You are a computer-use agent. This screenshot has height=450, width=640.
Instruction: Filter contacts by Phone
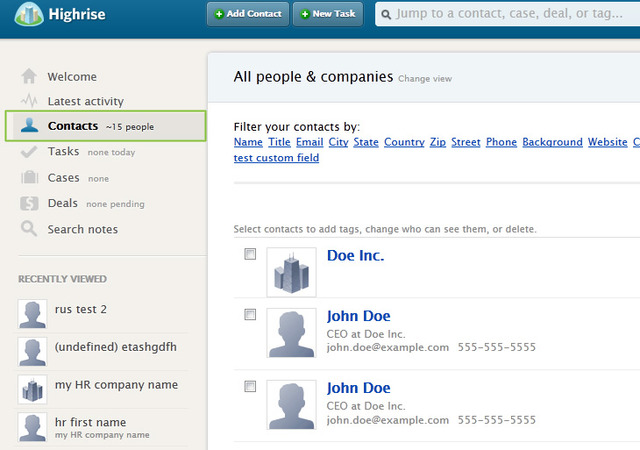[501, 142]
